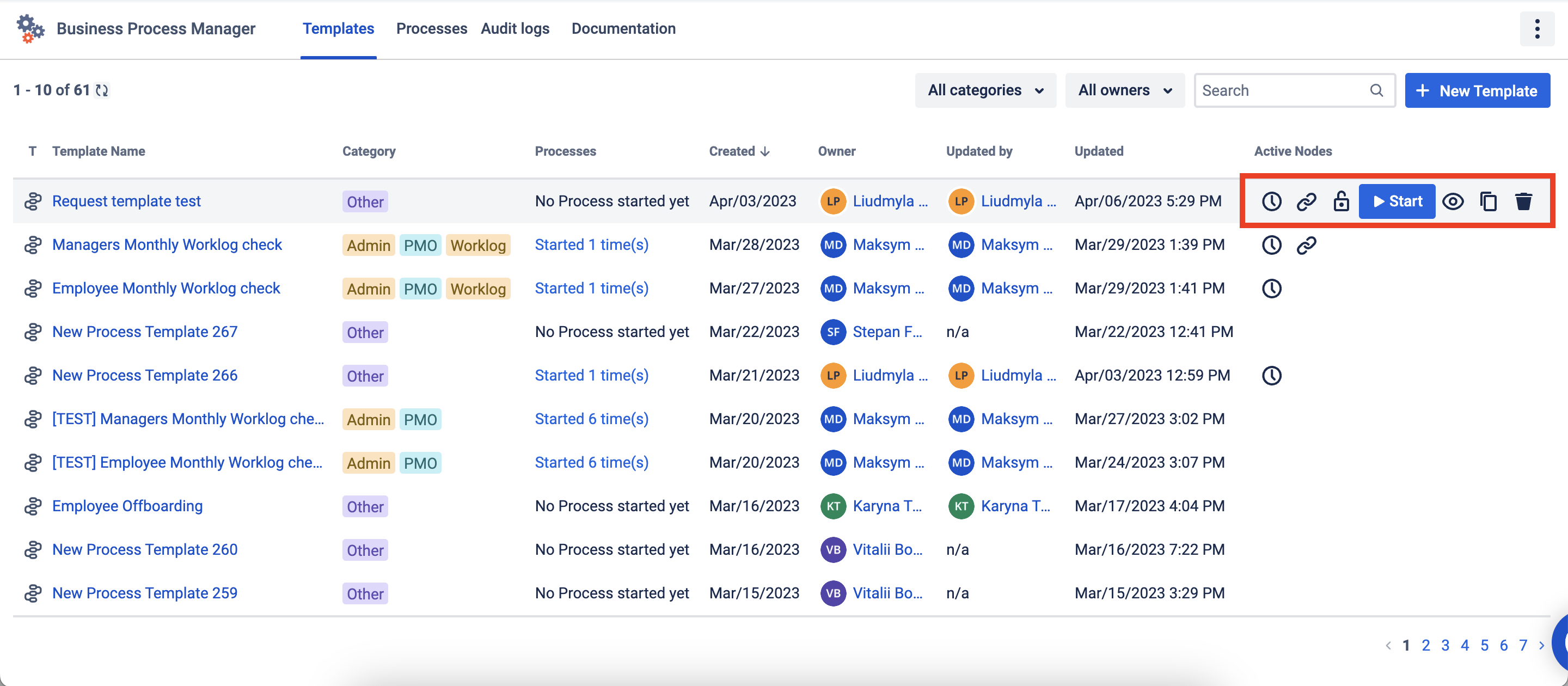Expand the All categories dropdown
1568x686 pixels.
tap(985, 90)
